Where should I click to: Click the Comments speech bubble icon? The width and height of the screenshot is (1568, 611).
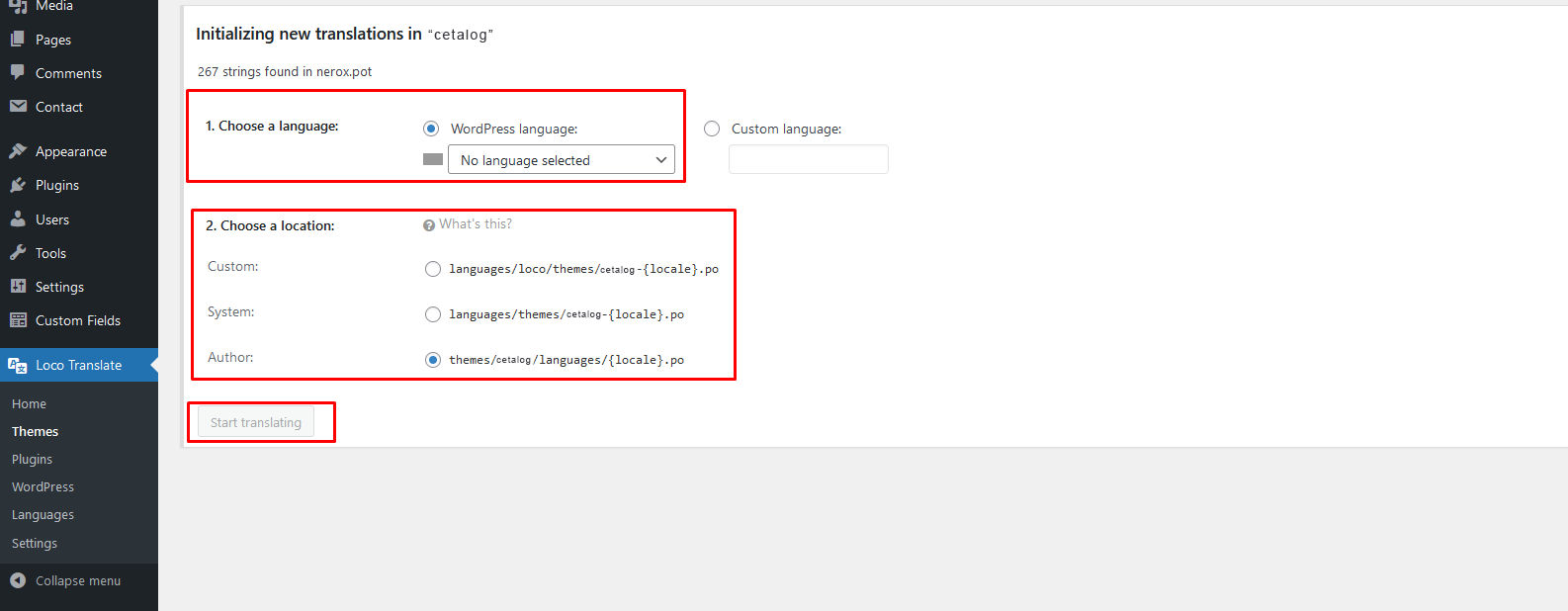click(18, 73)
